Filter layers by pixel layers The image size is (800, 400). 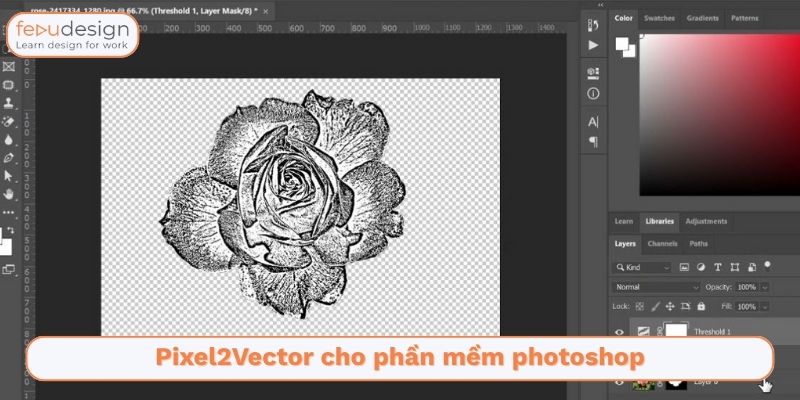[x=684, y=267]
